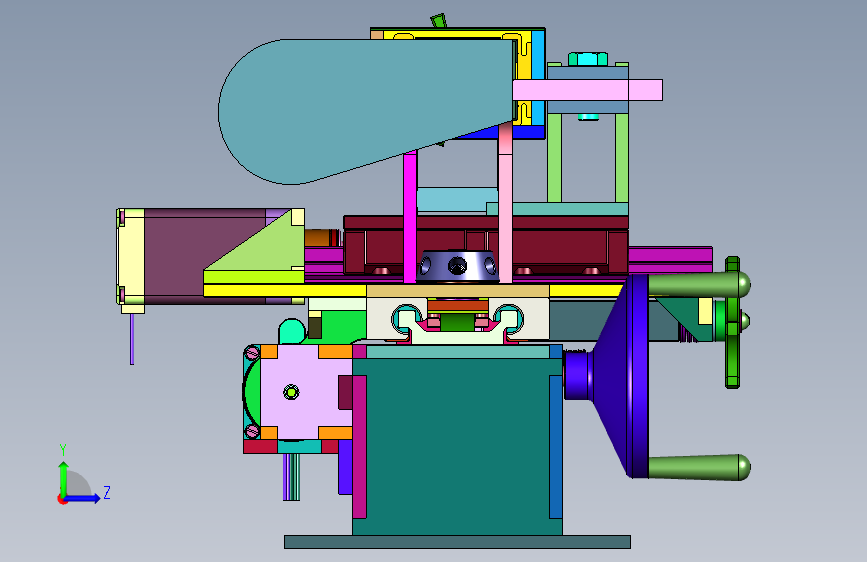867x562 pixels.
Task: Select the center screw on the lavender motor
Action: [291, 392]
